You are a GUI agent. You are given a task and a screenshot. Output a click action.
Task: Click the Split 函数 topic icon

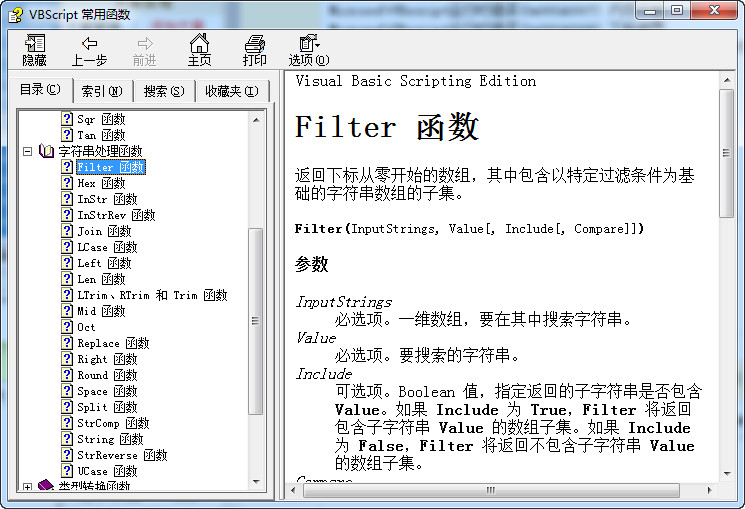(67, 407)
